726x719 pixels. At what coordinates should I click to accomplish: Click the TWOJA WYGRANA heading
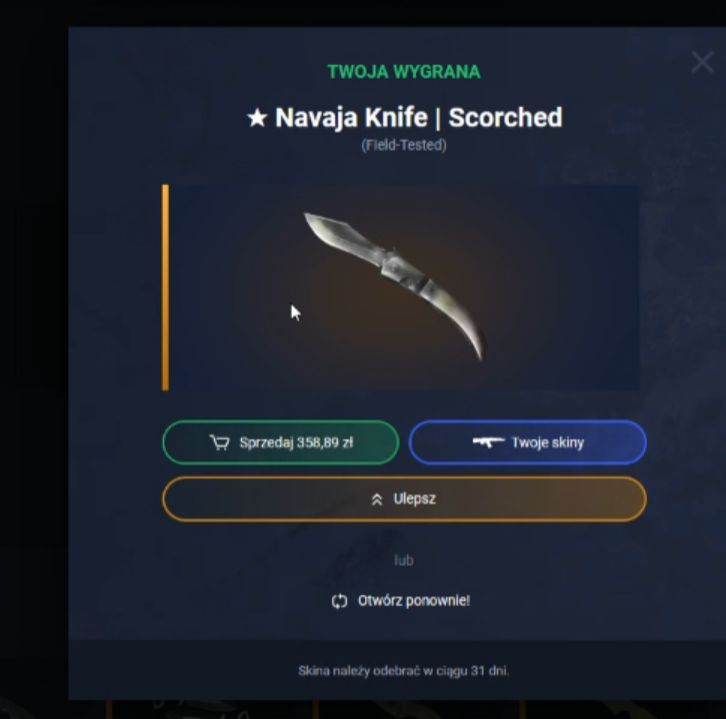pyautogui.click(x=404, y=72)
